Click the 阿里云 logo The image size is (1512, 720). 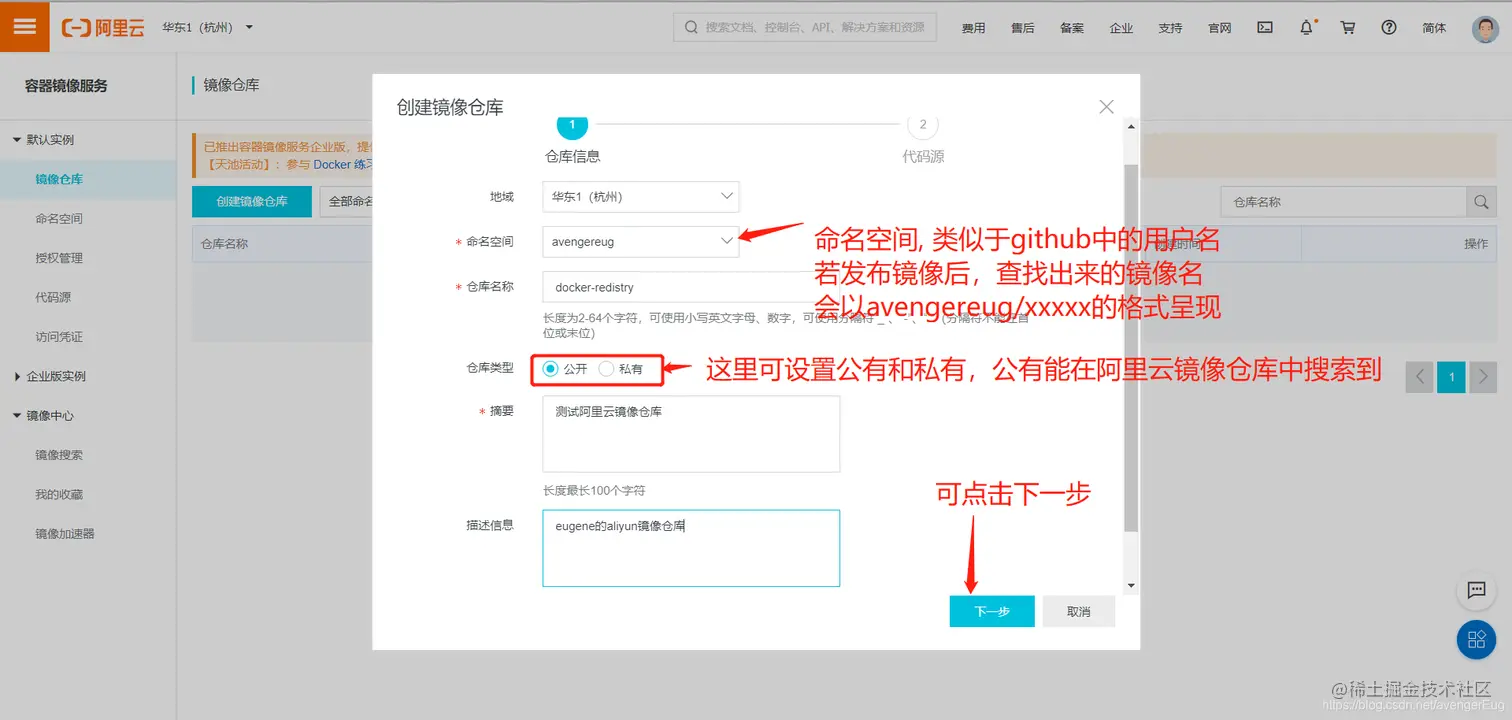(103, 27)
